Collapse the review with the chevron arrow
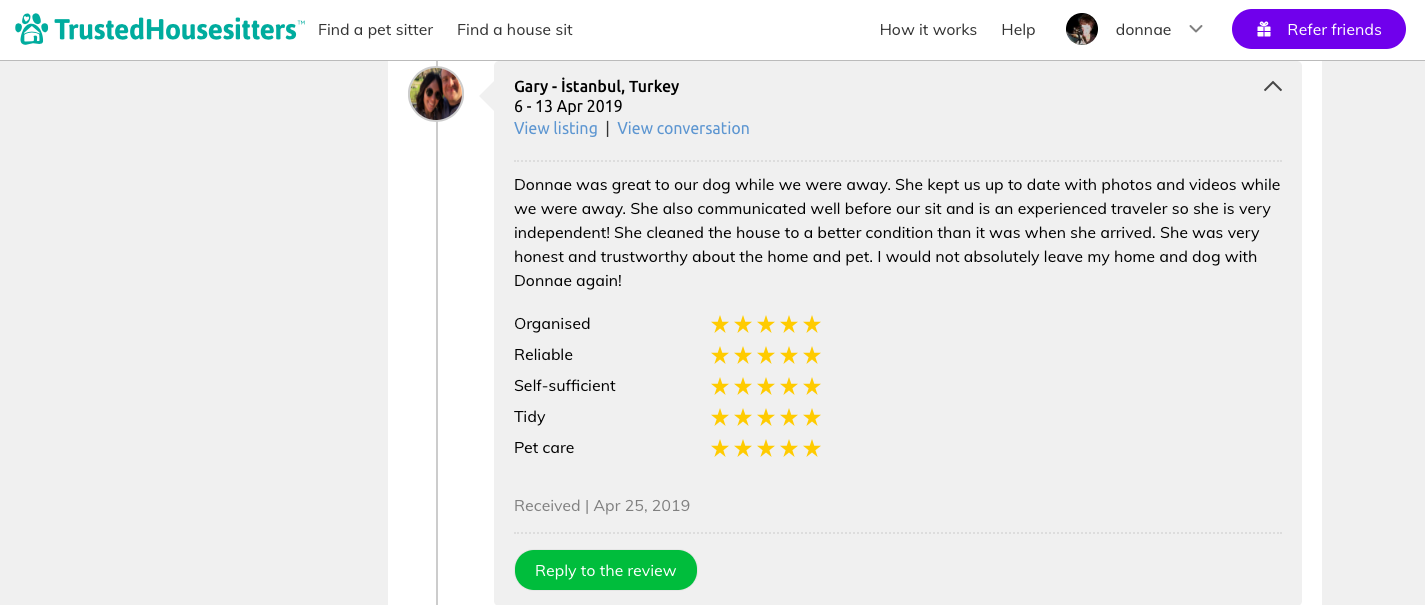The height and width of the screenshot is (605, 1425). click(x=1272, y=87)
